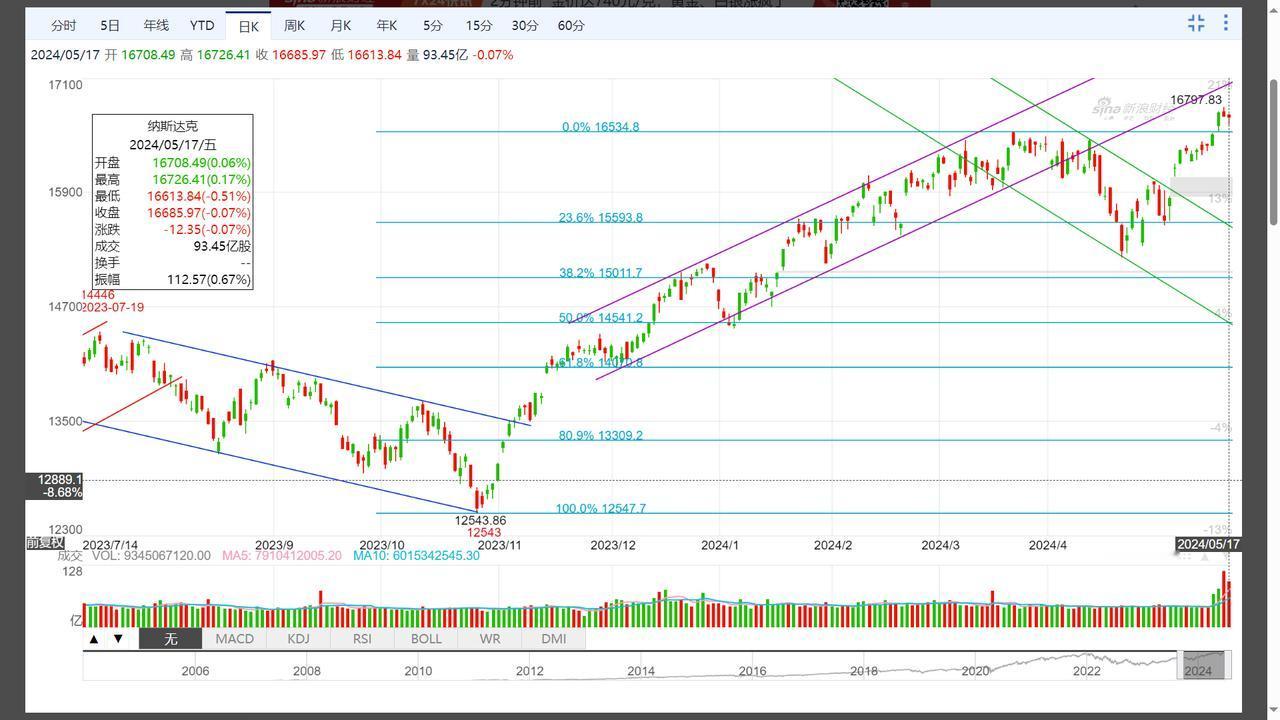This screenshot has width=1280, height=720.
Task: Turn on the DMI indicator
Action: tap(553, 638)
